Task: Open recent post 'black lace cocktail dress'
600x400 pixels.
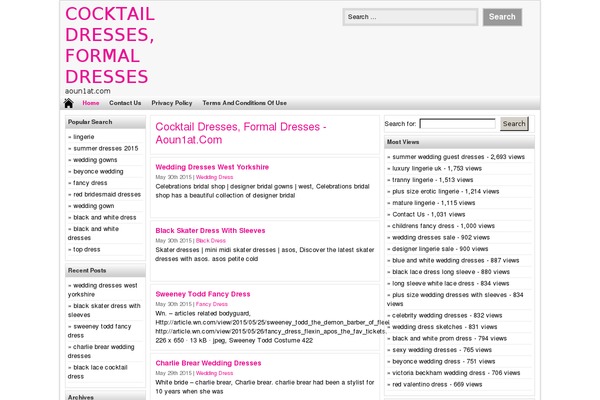Action: click(x=98, y=372)
